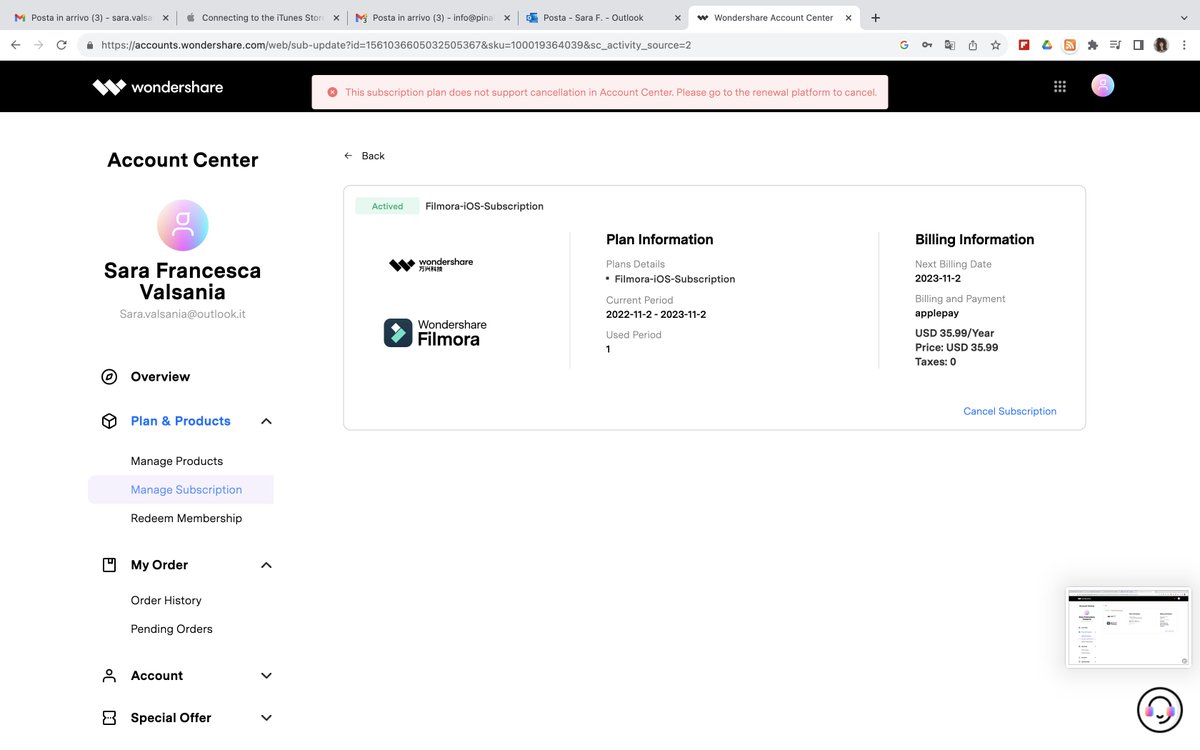Click the Next Billing Date value 2023-11-2
This screenshot has width=1200, height=750.
(938, 279)
